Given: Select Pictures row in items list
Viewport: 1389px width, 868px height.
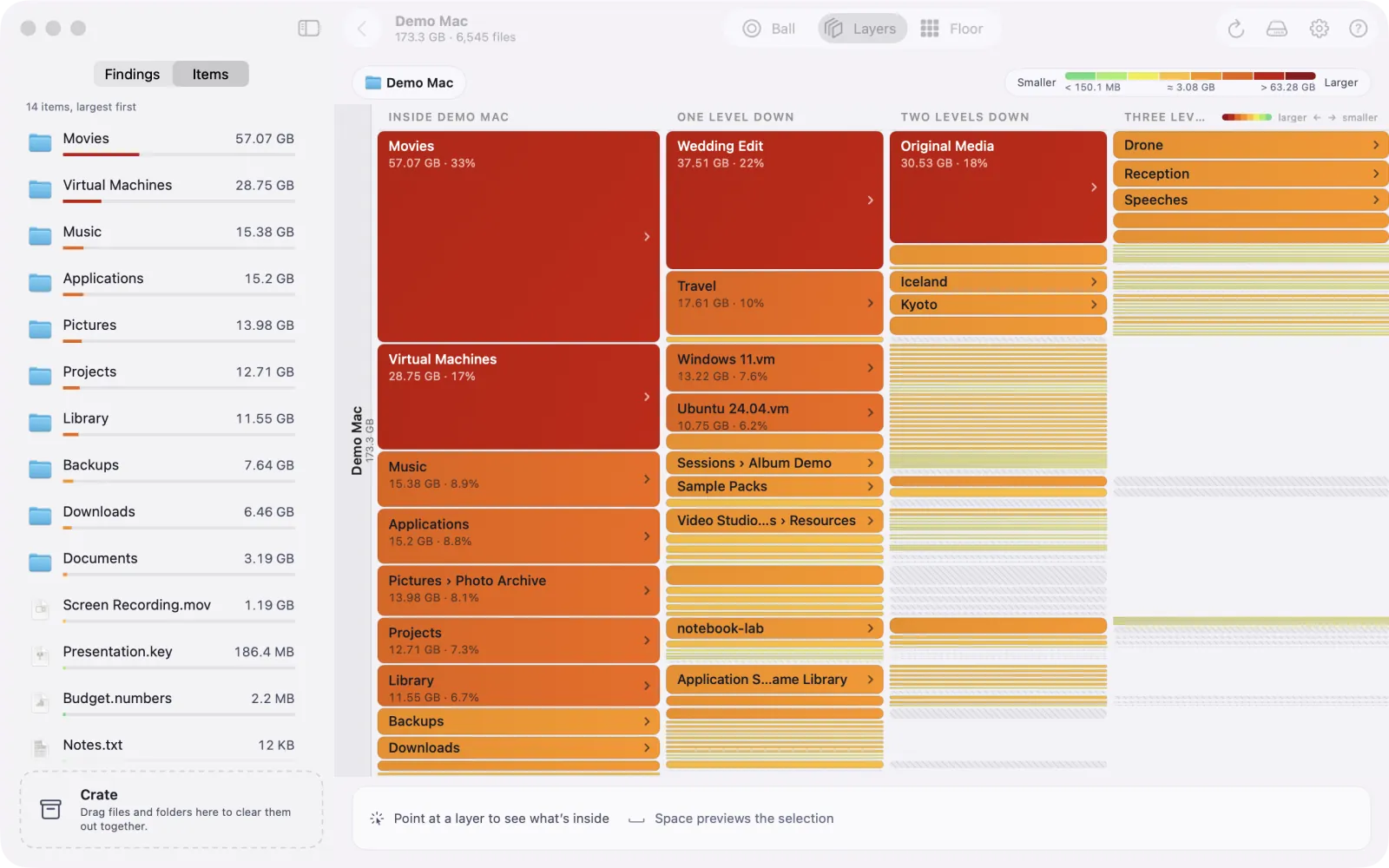Looking at the screenshot, I should (x=161, y=329).
